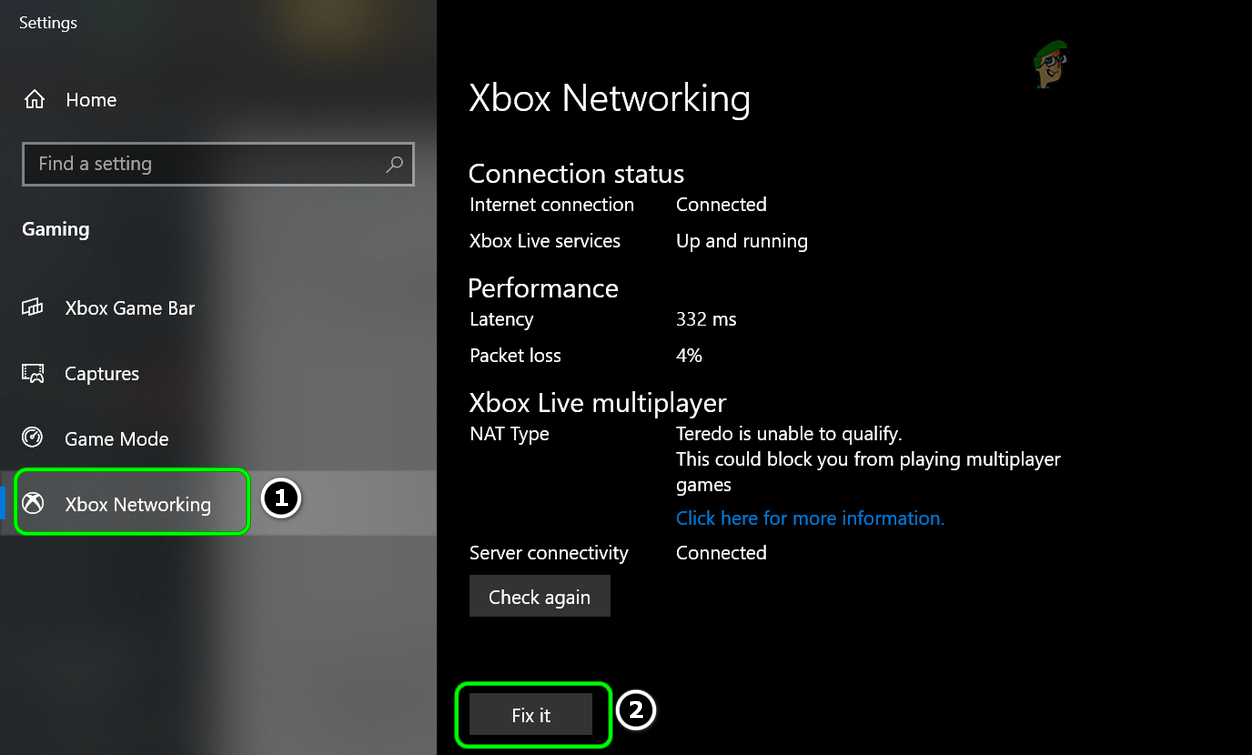The height and width of the screenshot is (755, 1252).
Task: Click the 4% packet loss value
Action: coord(689,356)
